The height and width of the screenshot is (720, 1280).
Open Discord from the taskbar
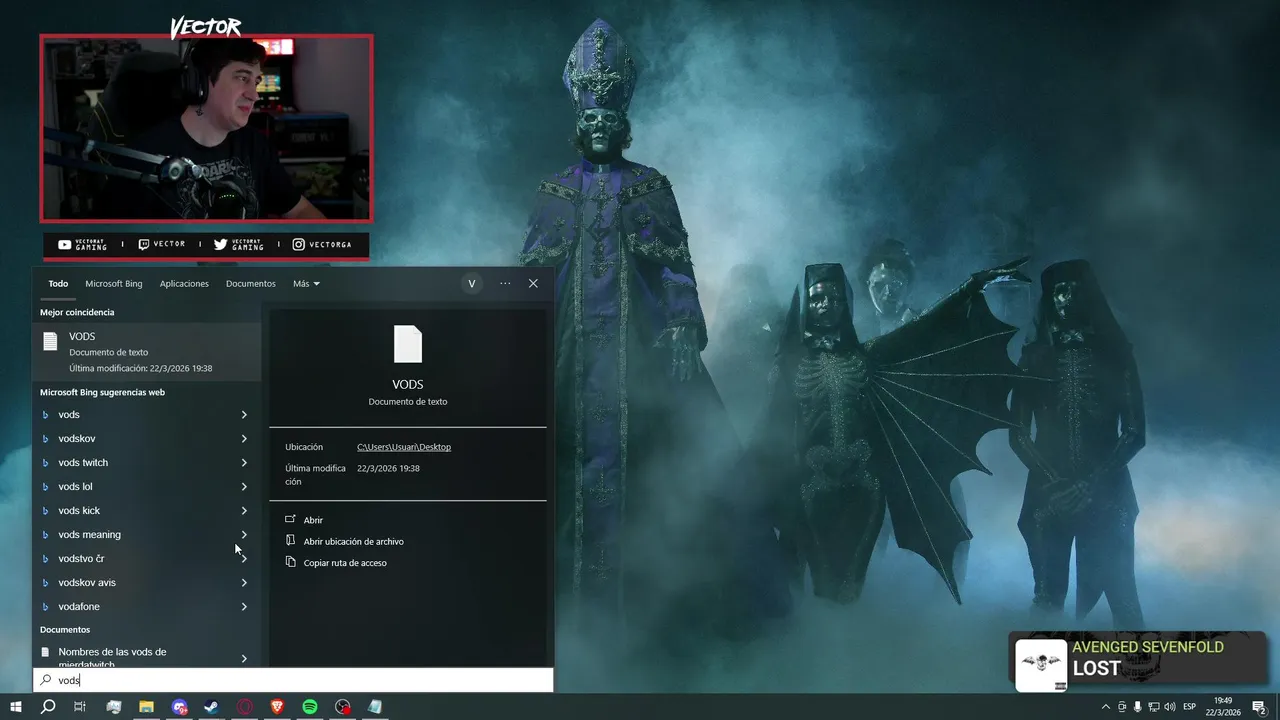pos(179,707)
